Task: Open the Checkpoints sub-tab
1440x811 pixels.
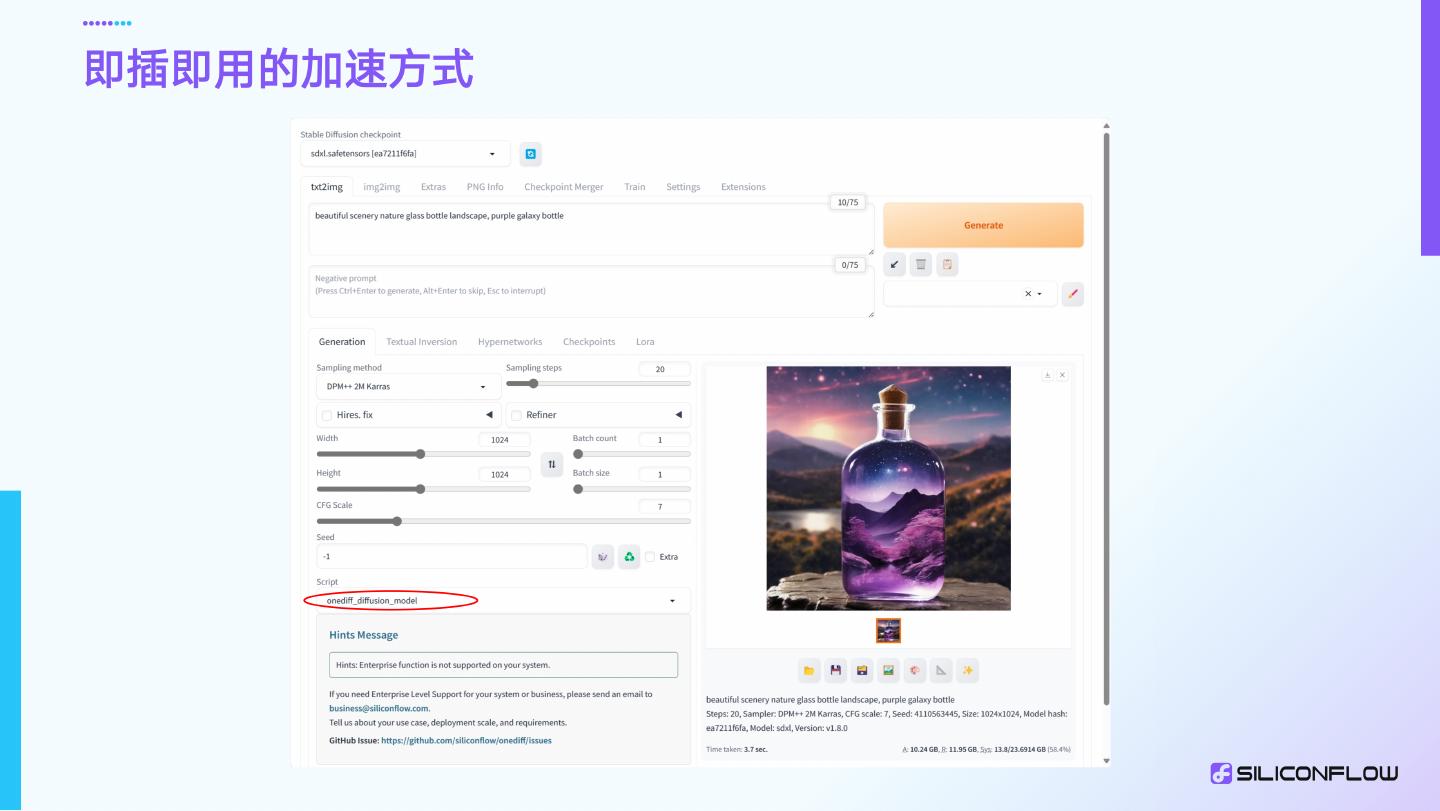Action: tap(589, 342)
